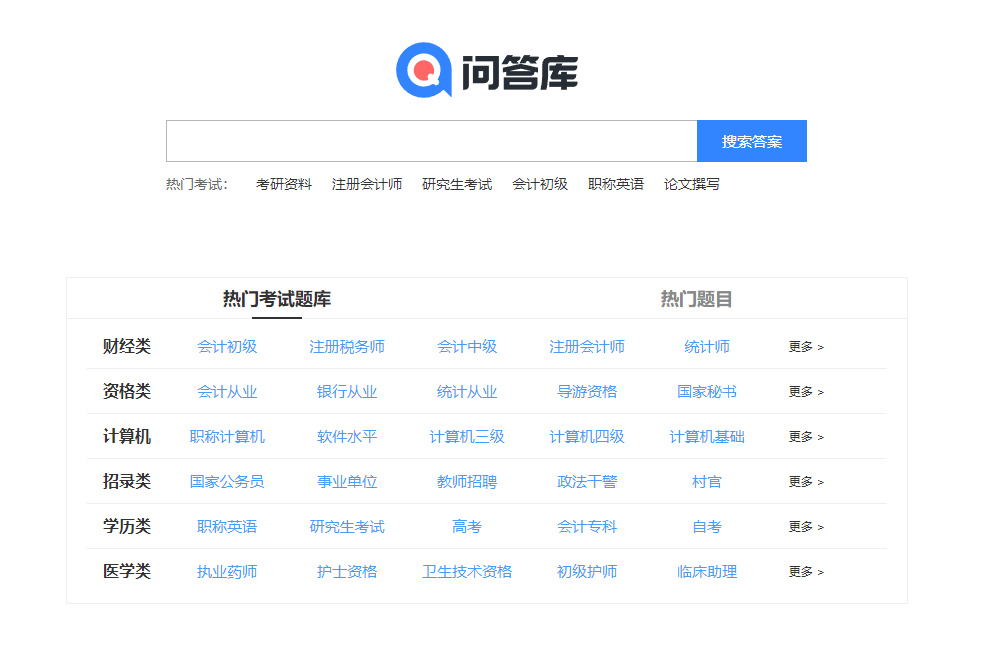
Task: Select 执业药师 under 医学类
Action: click(x=227, y=571)
